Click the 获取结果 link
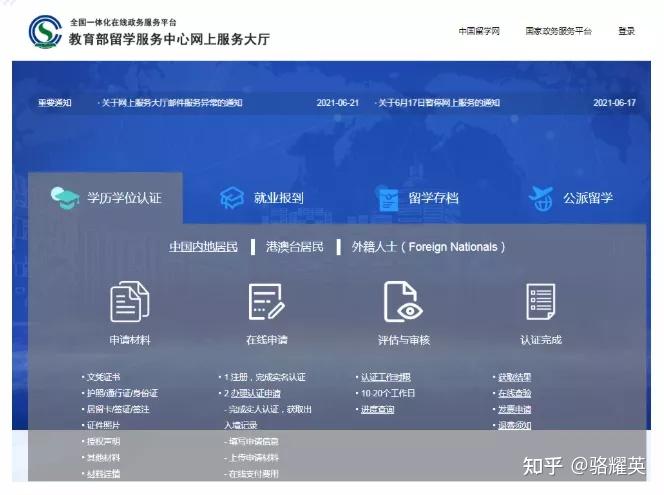The height and width of the screenshot is (495, 664). click(x=514, y=377)
